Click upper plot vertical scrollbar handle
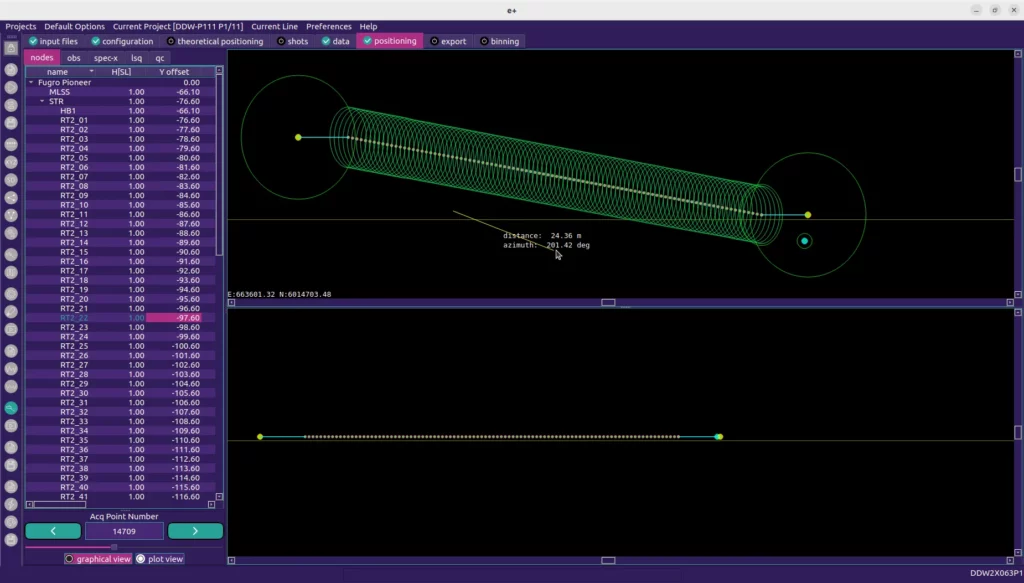 (1017, 174)
